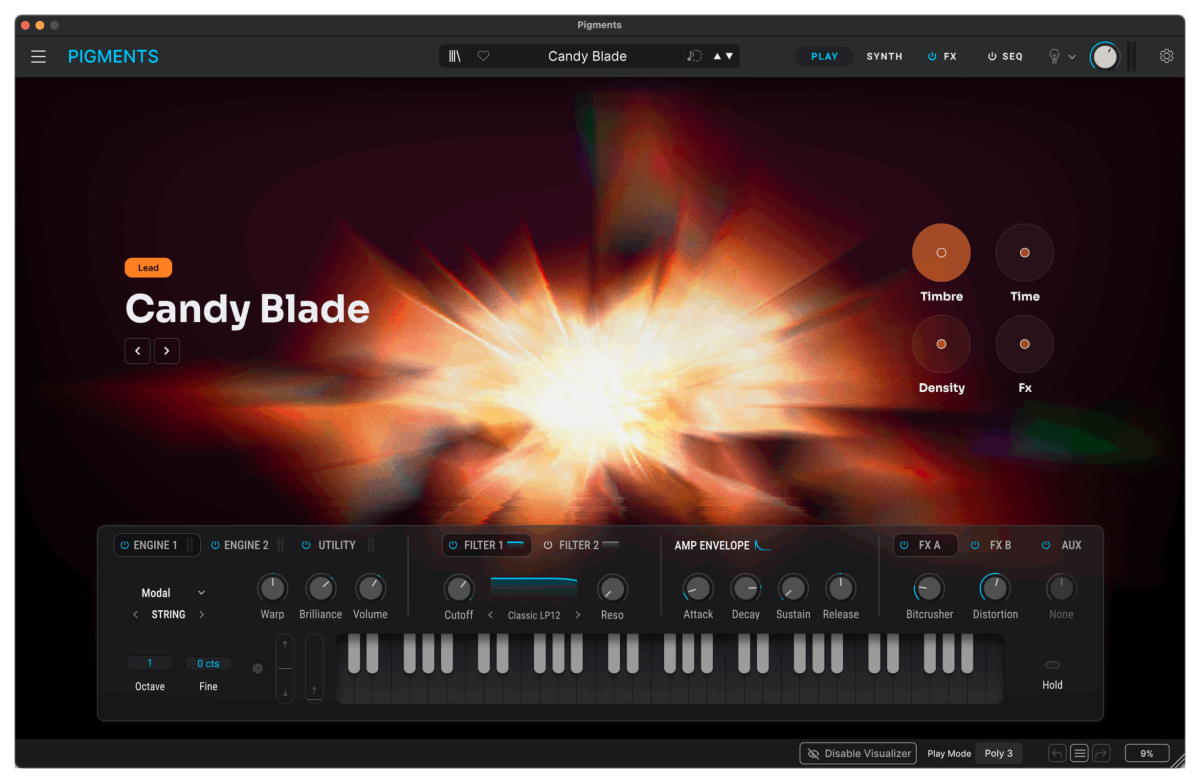Screen dimensions: 1200x783
Task: Click the modulation wheel strip
Action: (x=315, y=668)
